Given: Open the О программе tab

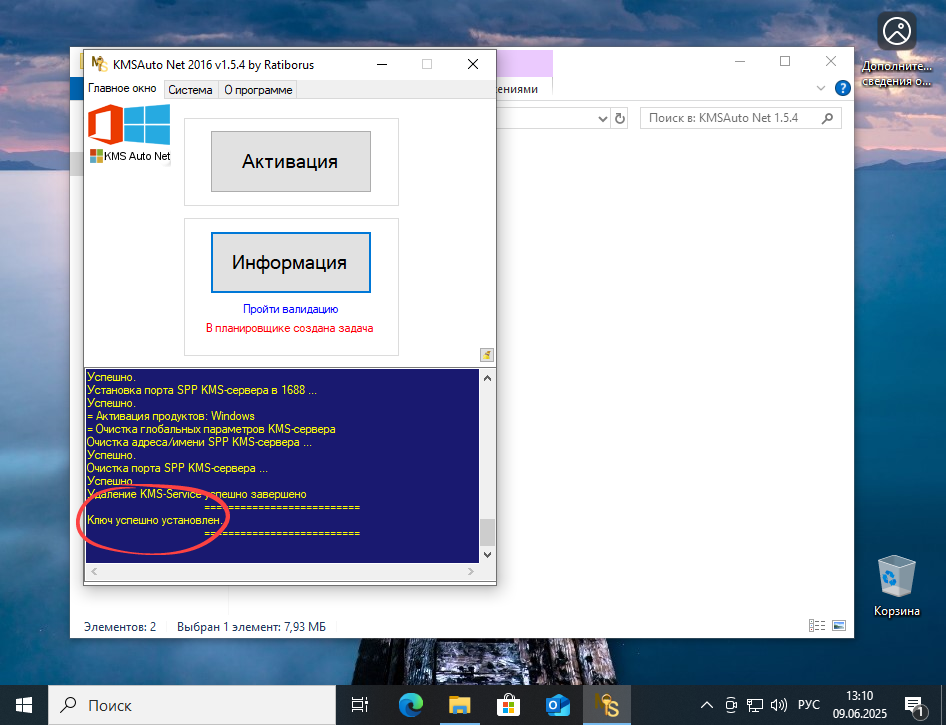Looking at the screenshot, I should [258, 89].
